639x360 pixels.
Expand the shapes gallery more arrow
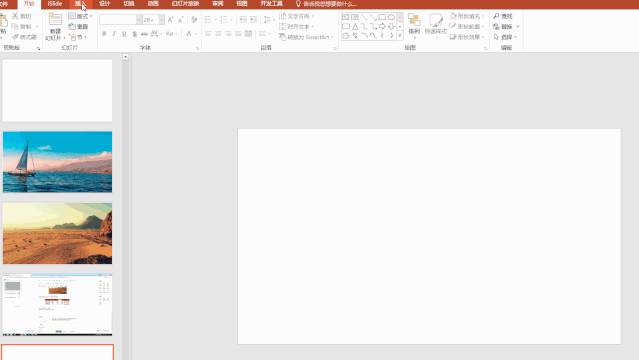[400, 36]
